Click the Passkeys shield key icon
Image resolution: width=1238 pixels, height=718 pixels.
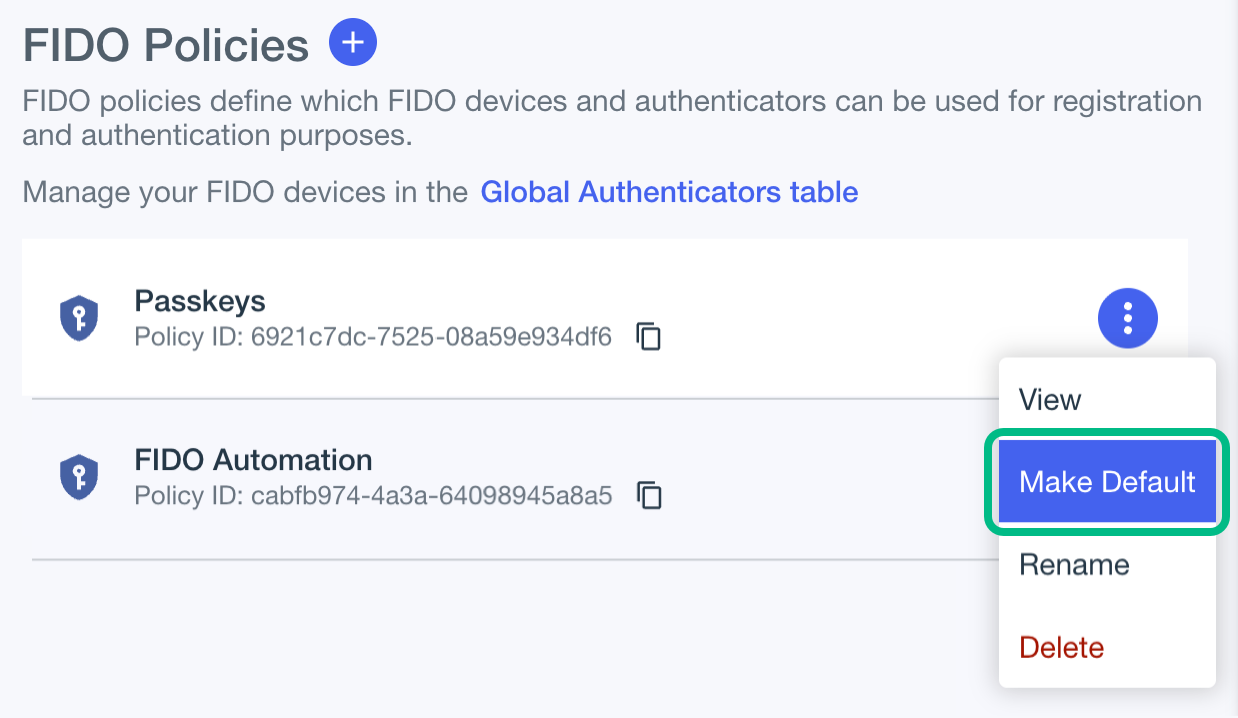tap(79, 319)
